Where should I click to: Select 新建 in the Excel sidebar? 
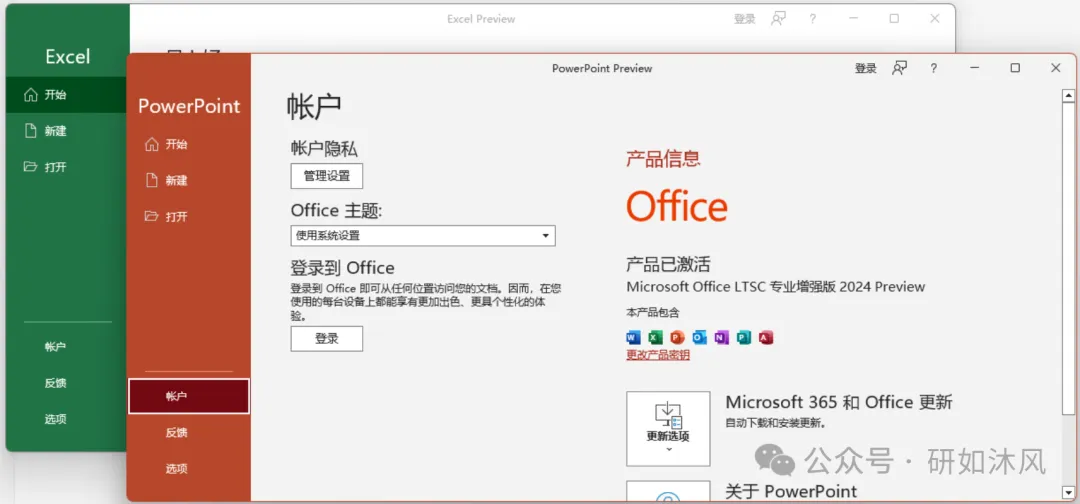(x=67, y=131)
